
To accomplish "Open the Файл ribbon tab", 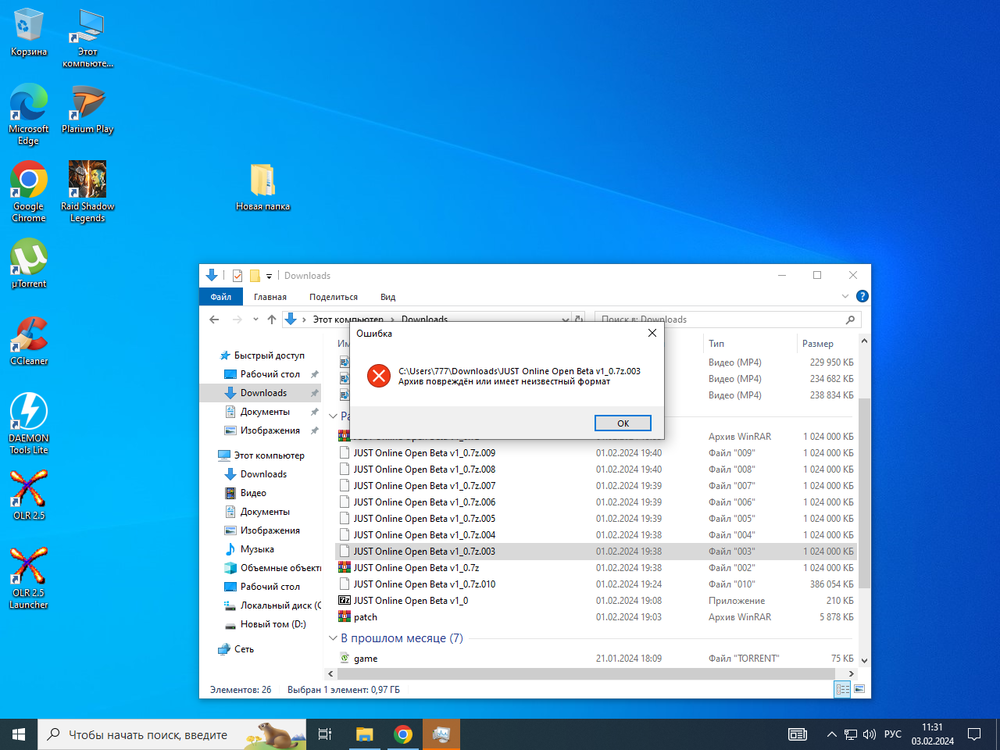I will (221, 297).
